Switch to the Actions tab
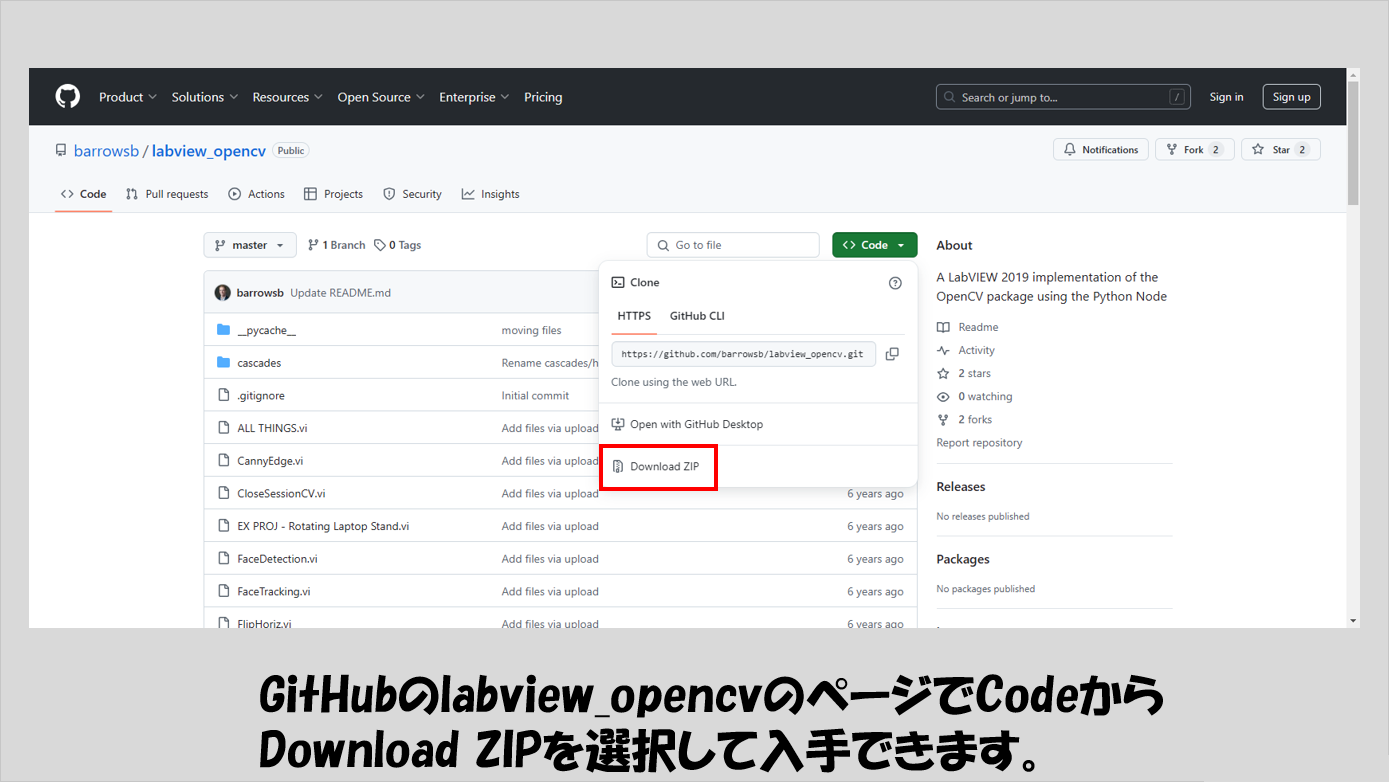 point(256,194)
